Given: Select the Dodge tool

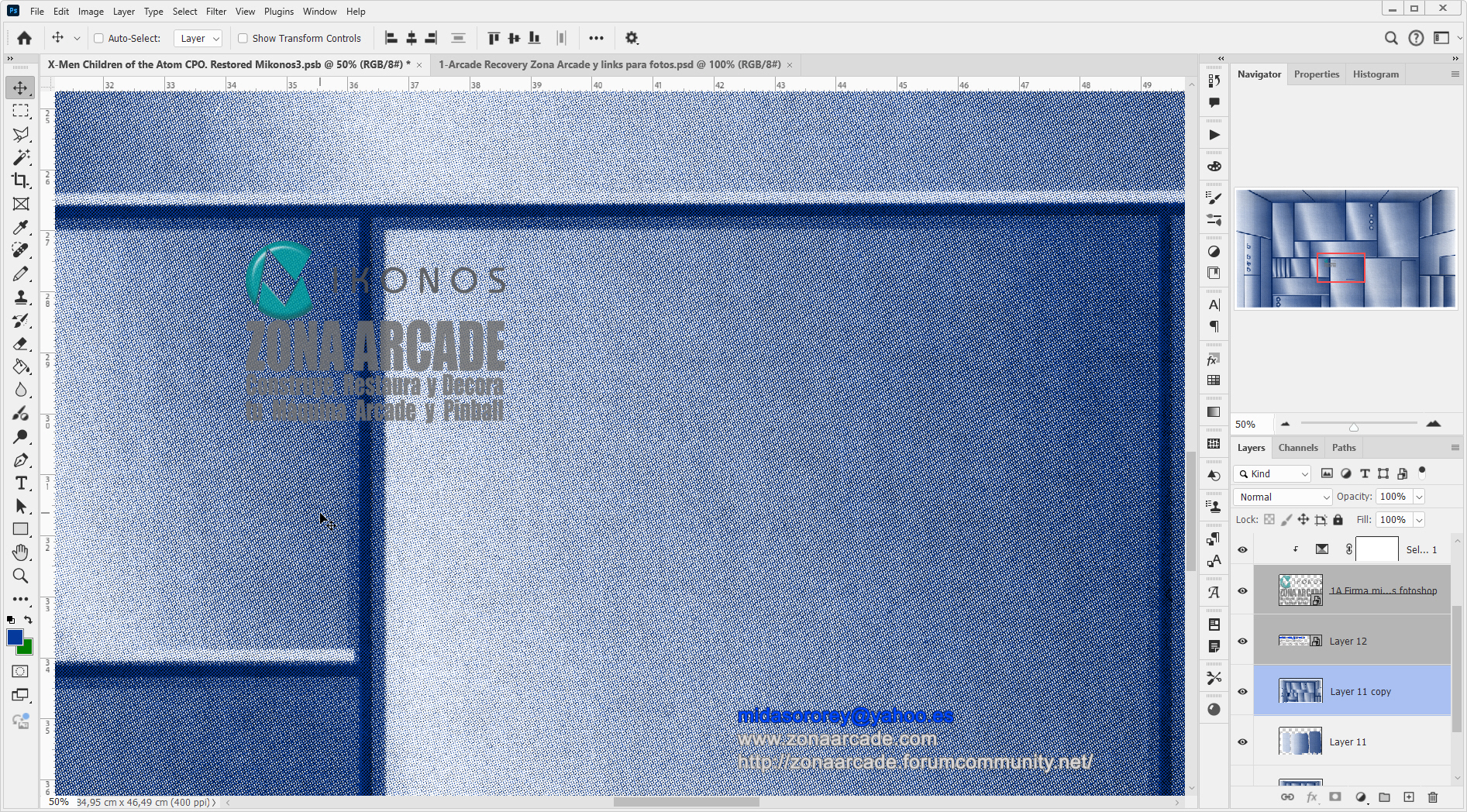Looking at the screenshot, I should tap(21, 436).
